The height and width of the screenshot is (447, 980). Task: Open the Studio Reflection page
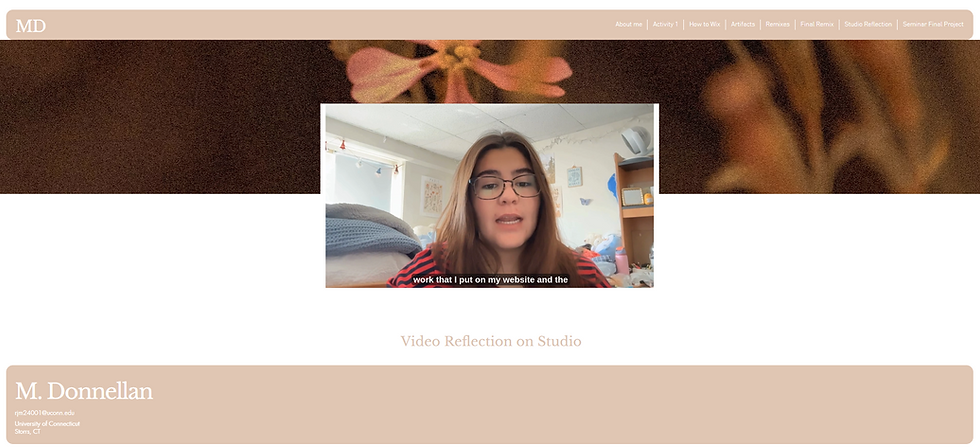tap(868, 24)
